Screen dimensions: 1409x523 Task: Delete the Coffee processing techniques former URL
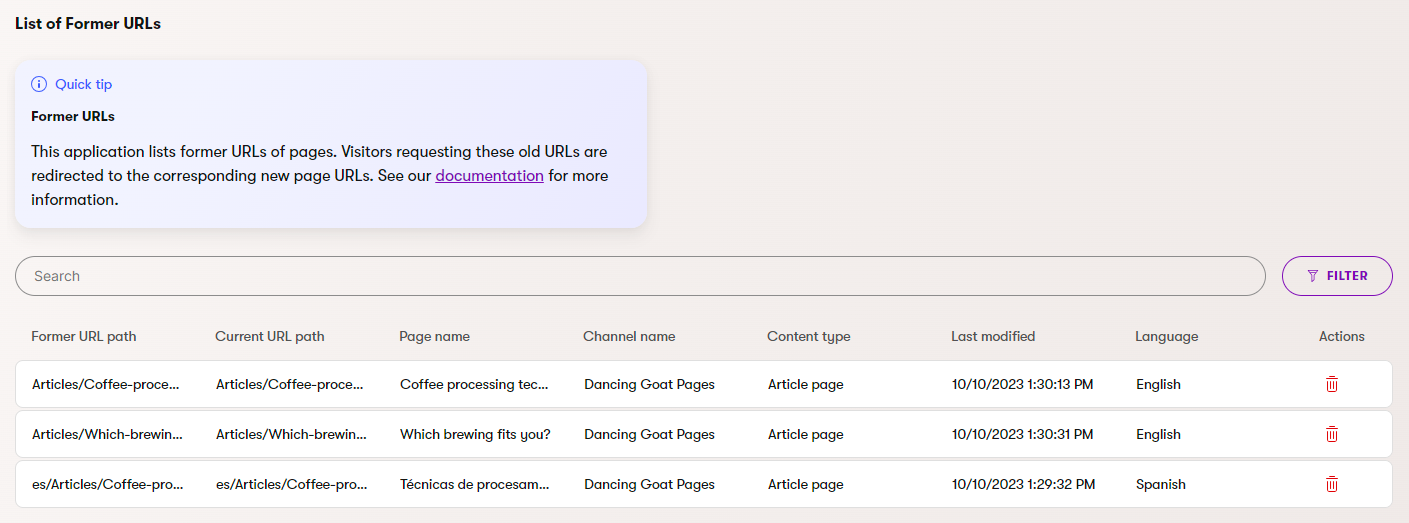(1331, 384)
